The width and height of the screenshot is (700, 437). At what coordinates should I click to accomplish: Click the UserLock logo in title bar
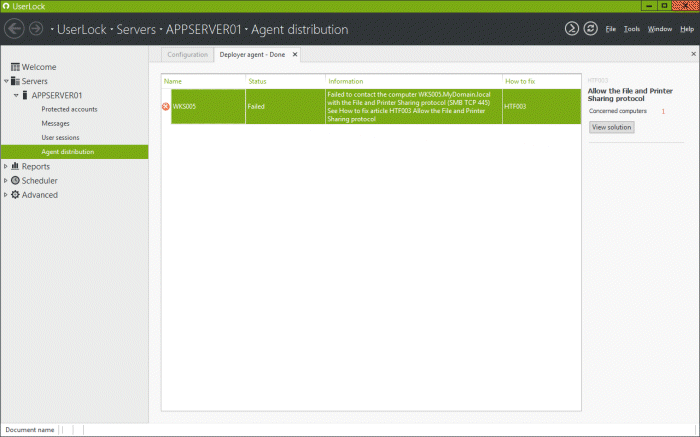[x=6, y=6]
